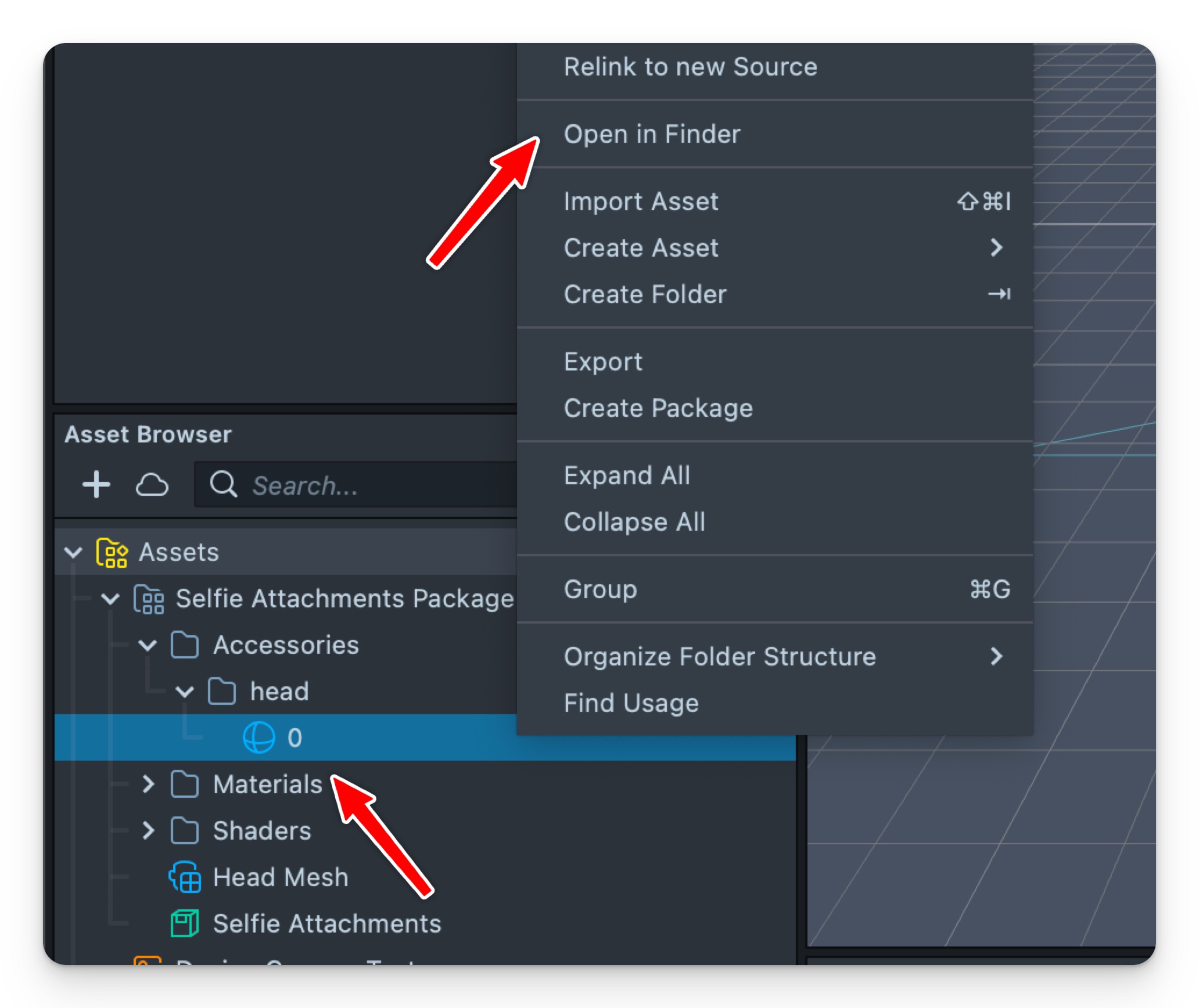
Task: Click Organize Folder Structure menu item
Action: (x=719, y=657)
